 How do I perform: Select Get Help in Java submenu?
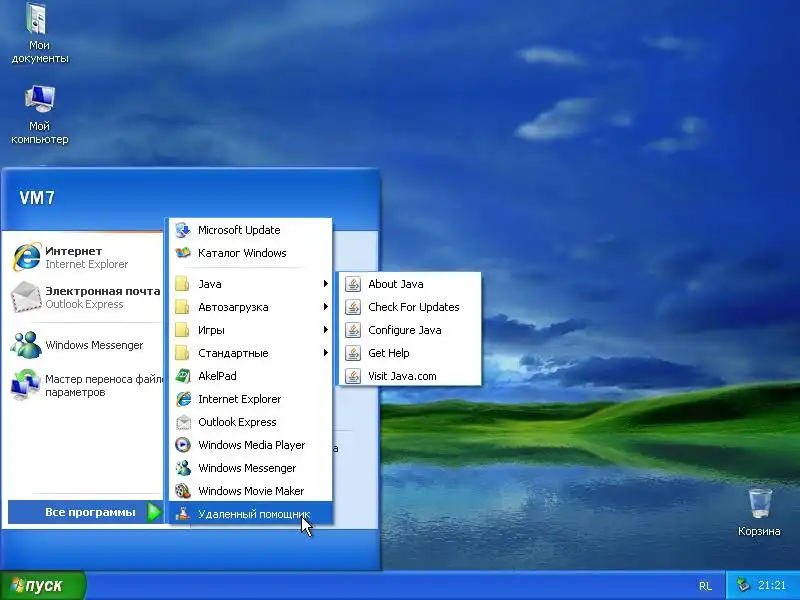[x=410, y=353]
